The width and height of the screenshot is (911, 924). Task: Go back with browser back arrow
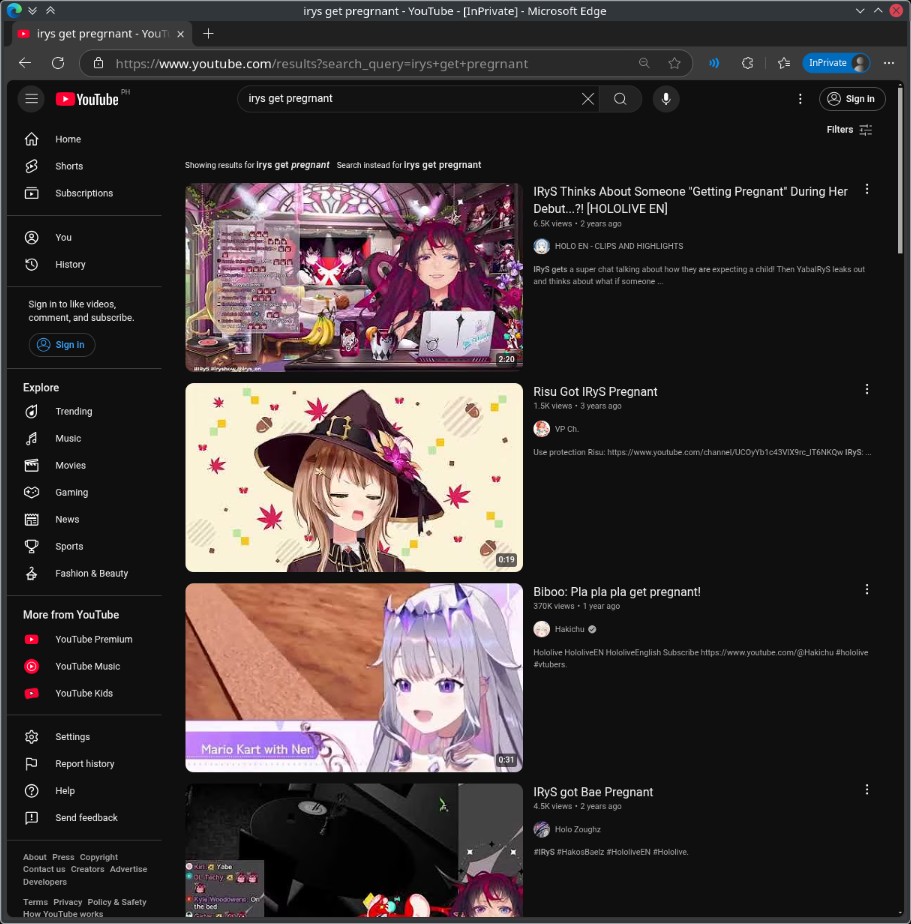point(25,63)
